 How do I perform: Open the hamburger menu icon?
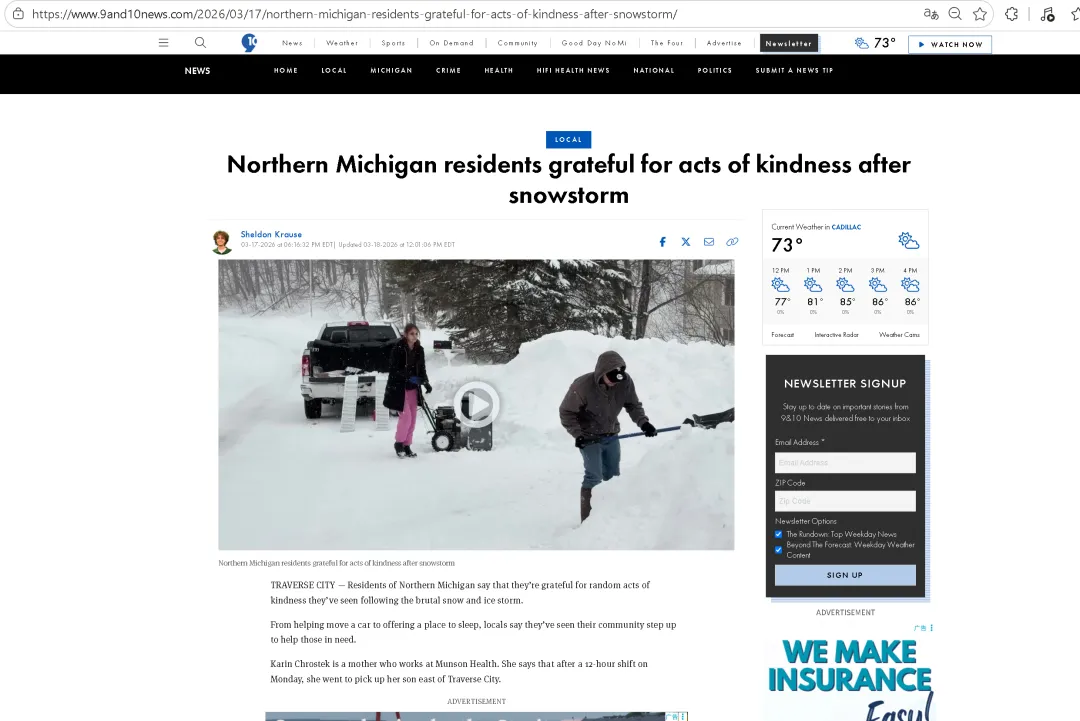pos(163,43)
